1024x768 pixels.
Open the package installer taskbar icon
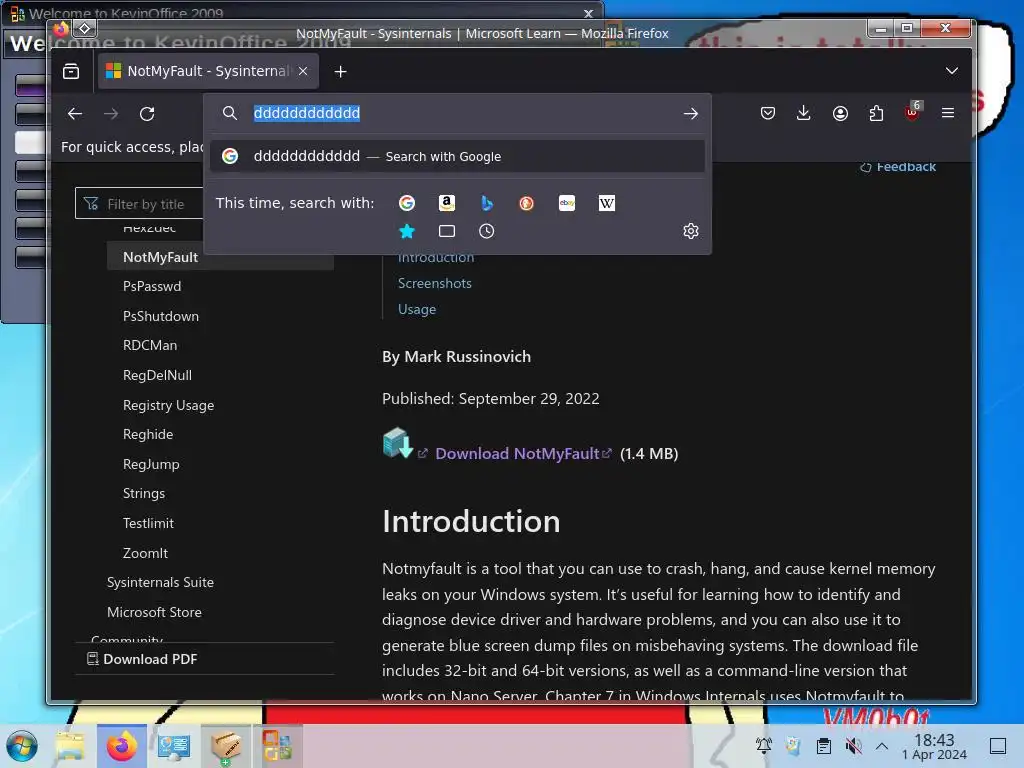[x=226, y=746]
